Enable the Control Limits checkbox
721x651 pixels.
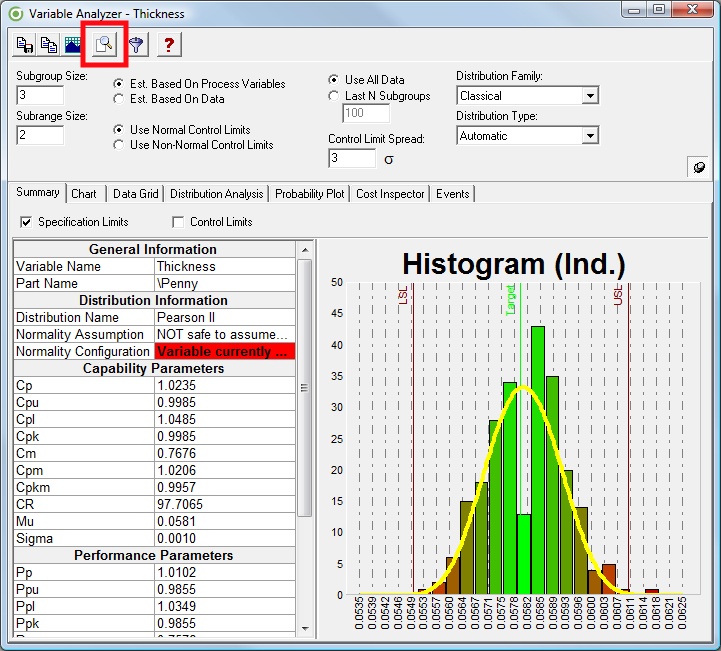178,222
